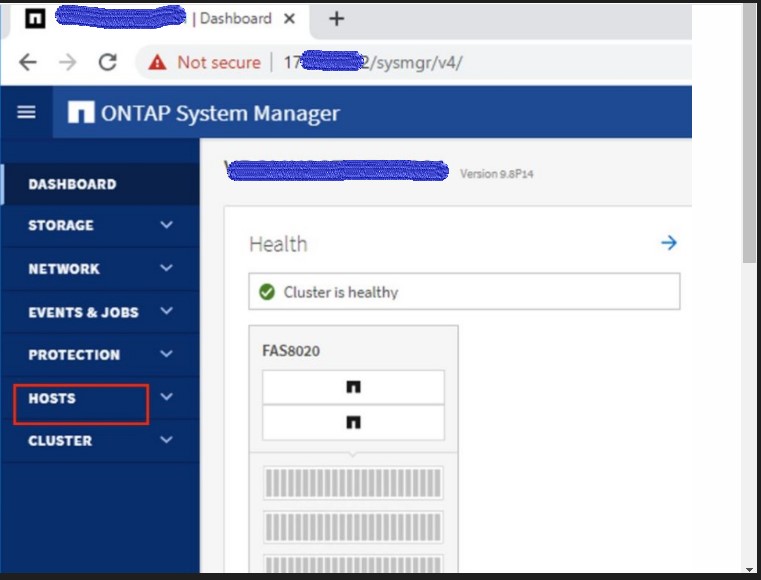Image resolution: width=761 pixels, height=580 pixels.
Task: Click the browser back arrow
Action: point(28,62)
